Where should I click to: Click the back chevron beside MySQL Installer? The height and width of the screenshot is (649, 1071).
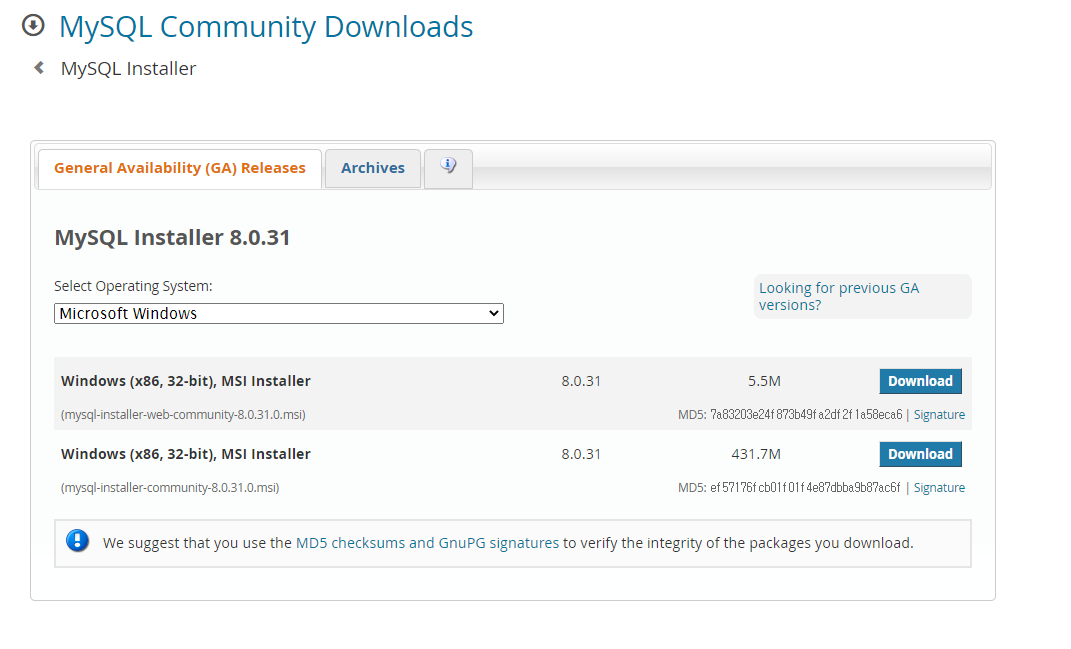pos(39,68)
